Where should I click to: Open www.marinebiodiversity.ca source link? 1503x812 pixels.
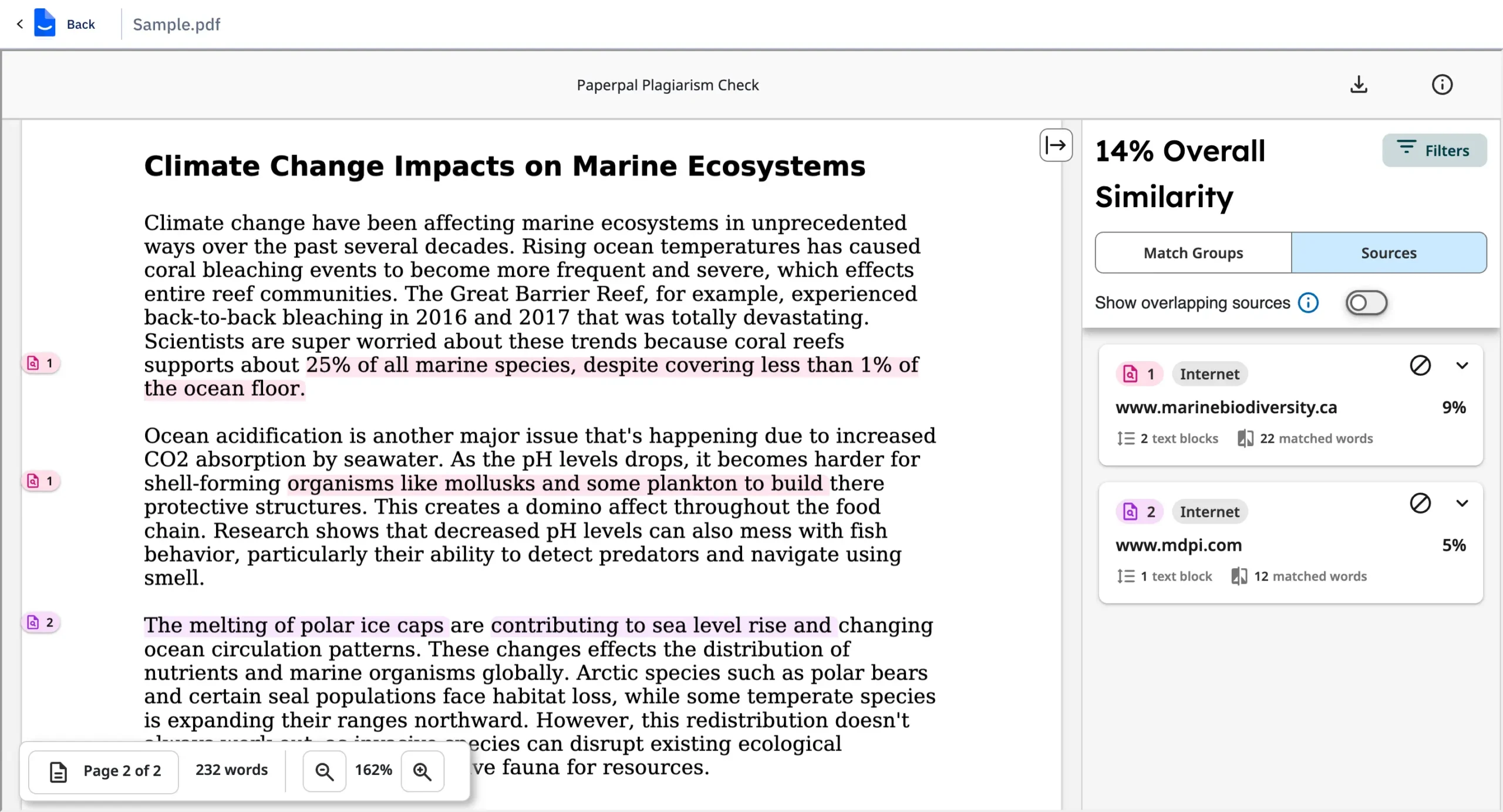click(x=1226, y=407)
